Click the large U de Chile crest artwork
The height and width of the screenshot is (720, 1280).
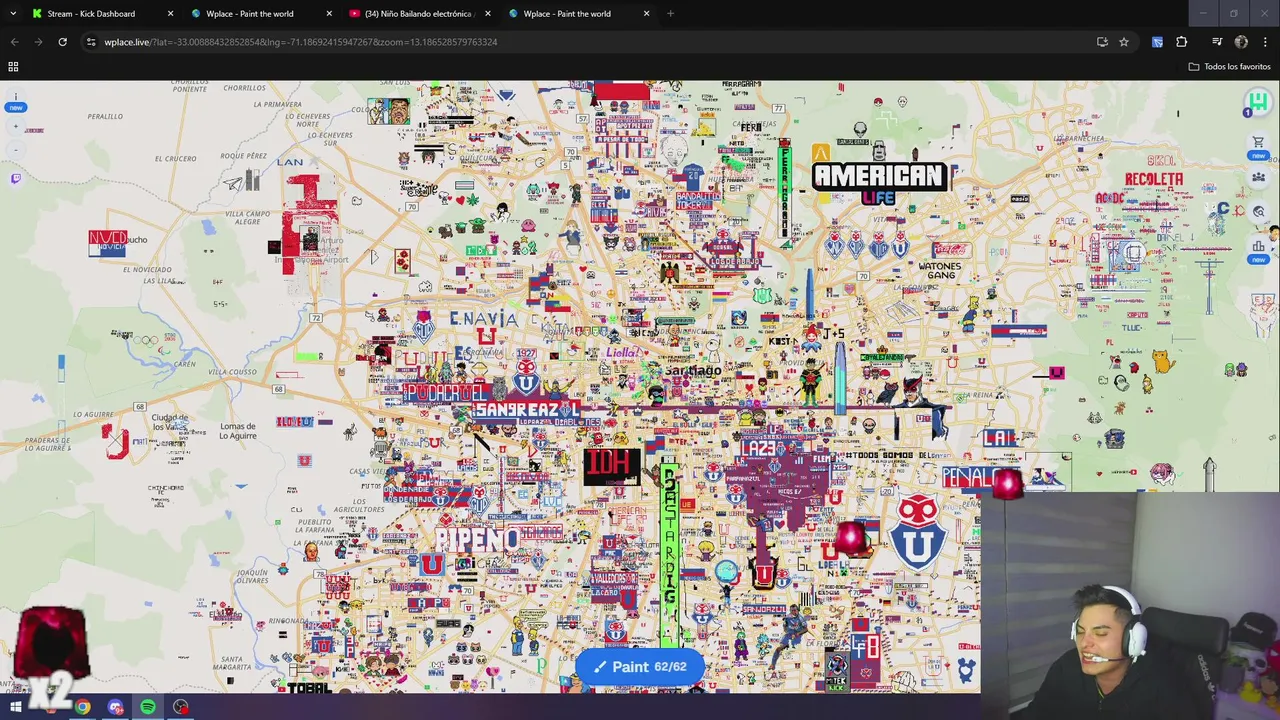(x=917, y=530)
